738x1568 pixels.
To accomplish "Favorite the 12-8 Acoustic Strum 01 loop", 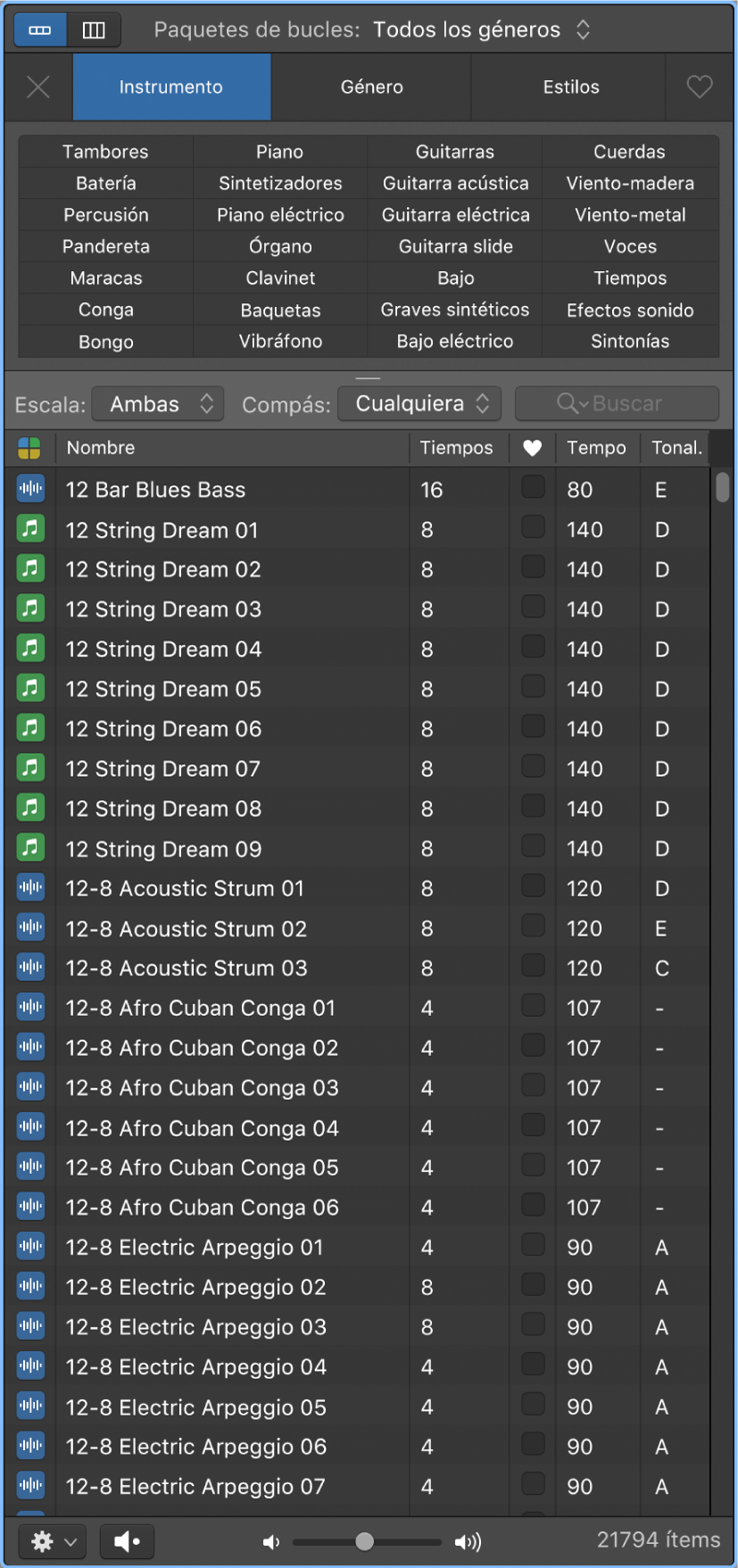I will pyautogui.click(x=533, y=886).
